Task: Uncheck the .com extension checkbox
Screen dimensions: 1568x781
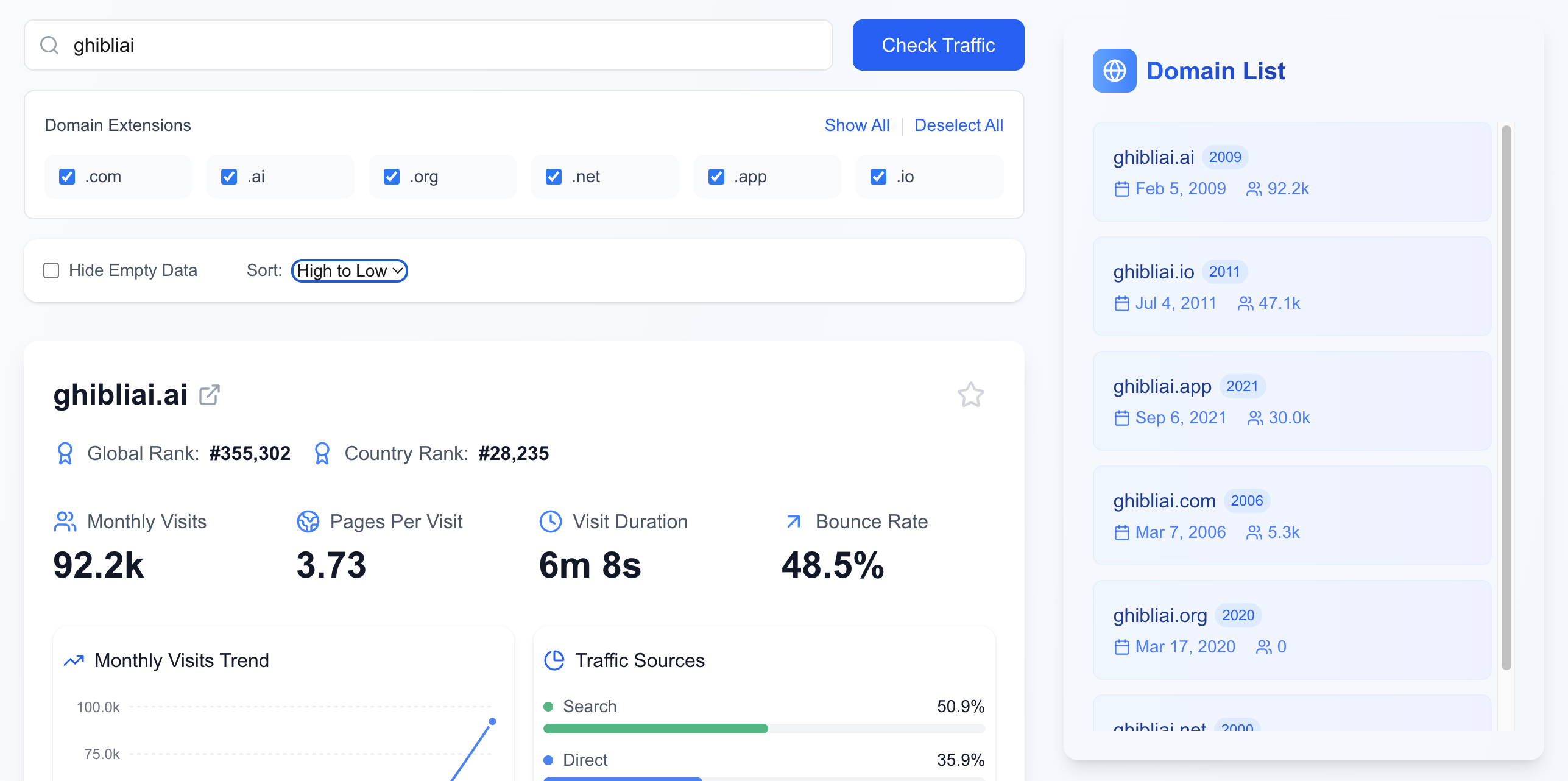Action: (x=67, y=177)
